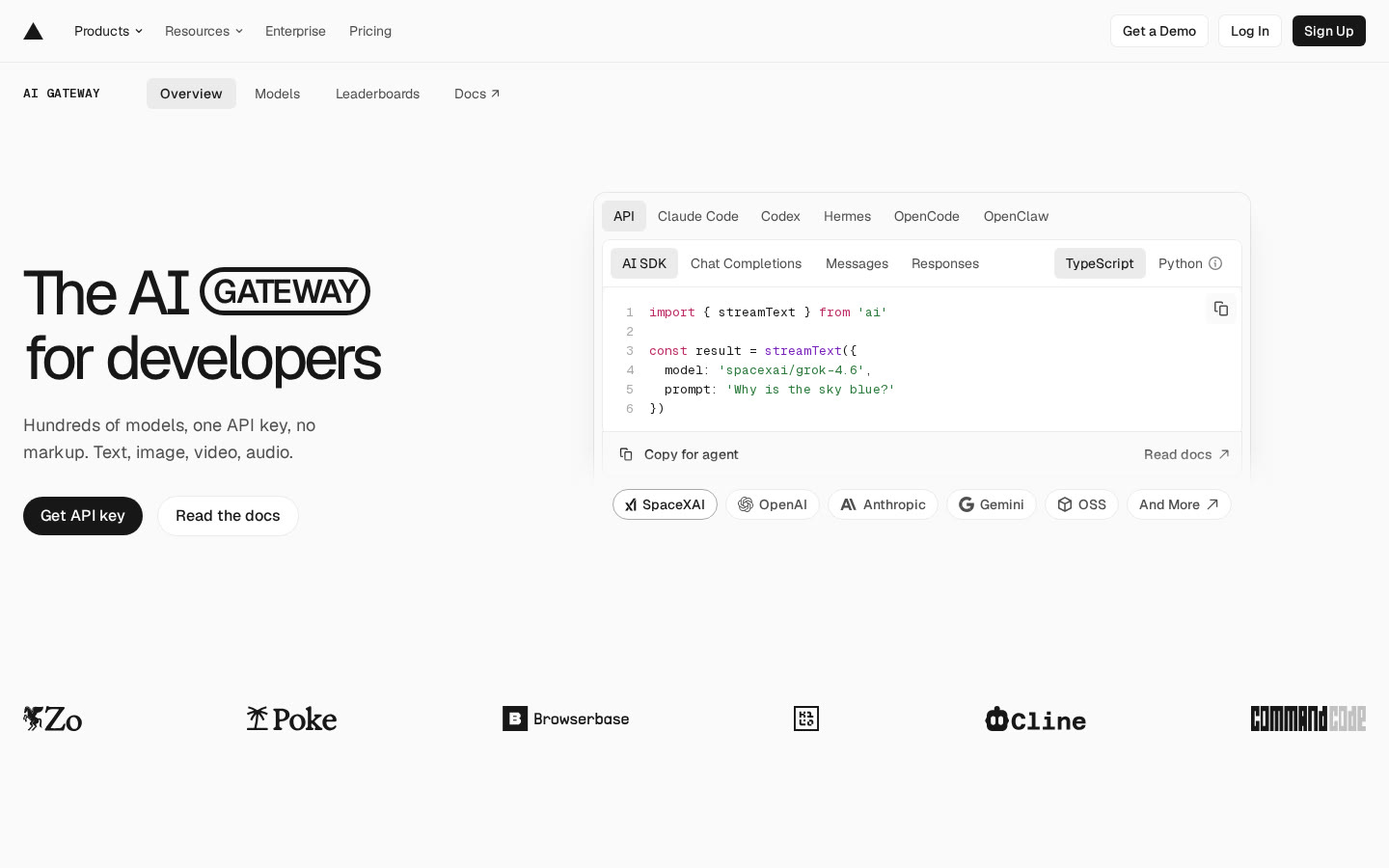
Task: Click the Zo customer logo
Action: click(x=53, y=719)
